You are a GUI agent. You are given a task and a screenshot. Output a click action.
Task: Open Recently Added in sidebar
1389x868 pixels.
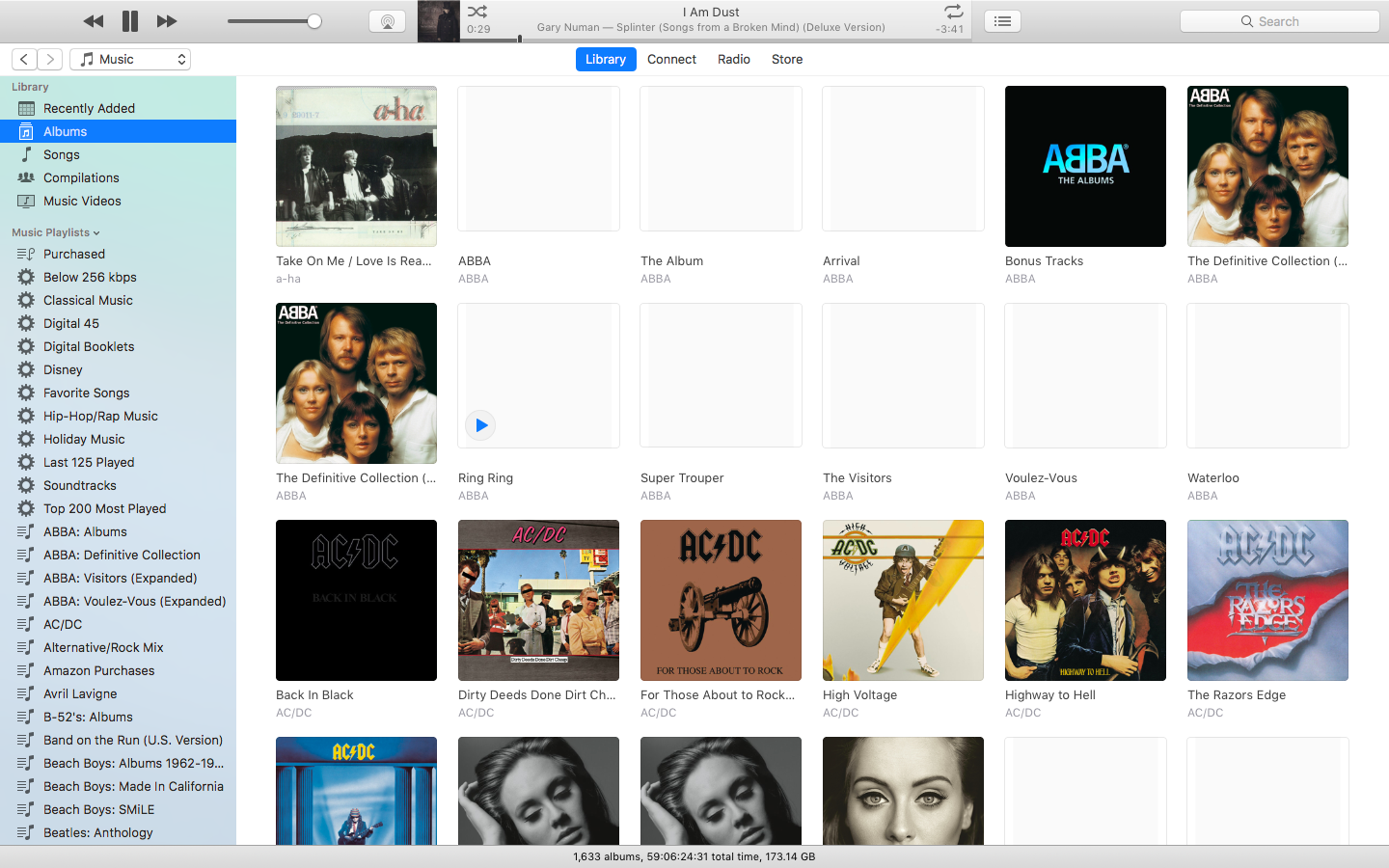(118, 108)
